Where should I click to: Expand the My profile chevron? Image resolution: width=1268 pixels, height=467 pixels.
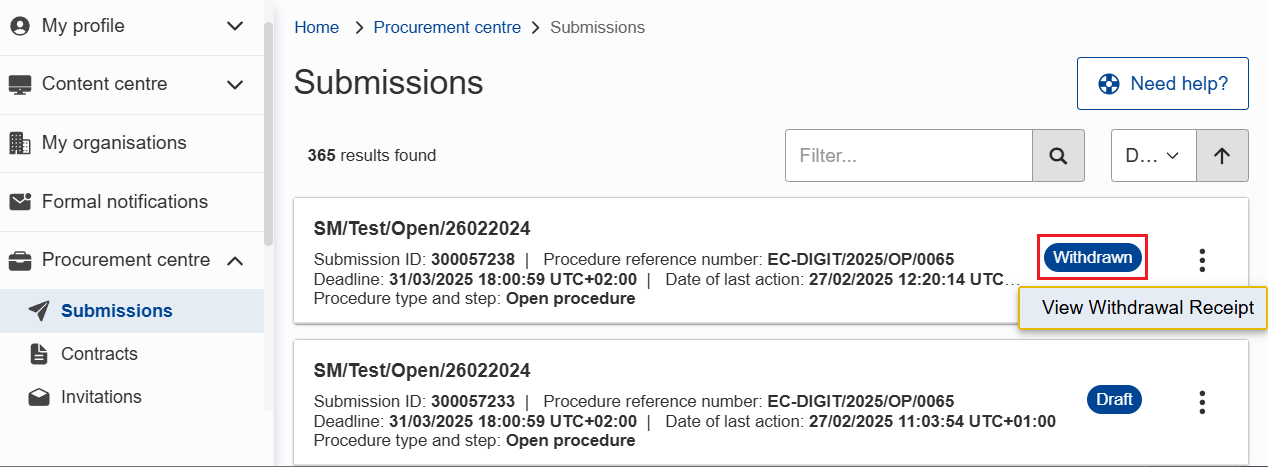pyautogui.click(x=235, y=27)
